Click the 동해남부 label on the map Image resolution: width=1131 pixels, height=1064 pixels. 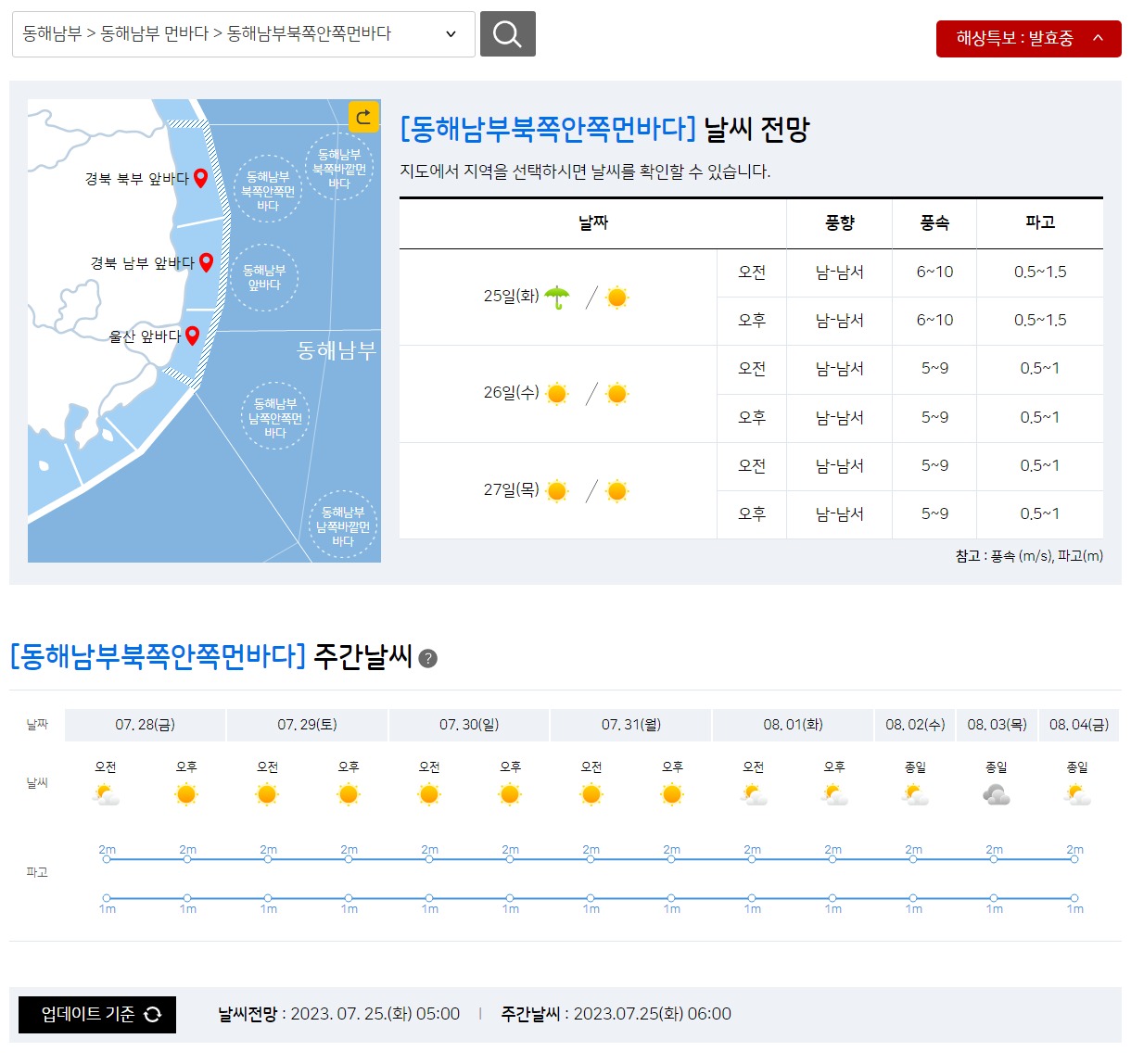click(x=337, y=350)
